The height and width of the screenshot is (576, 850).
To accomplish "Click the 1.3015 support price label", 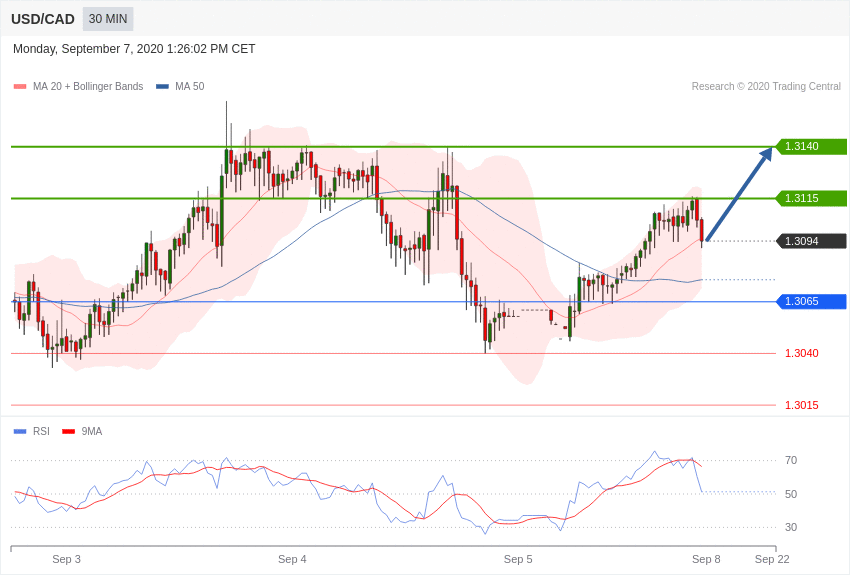I will (802, 405).
